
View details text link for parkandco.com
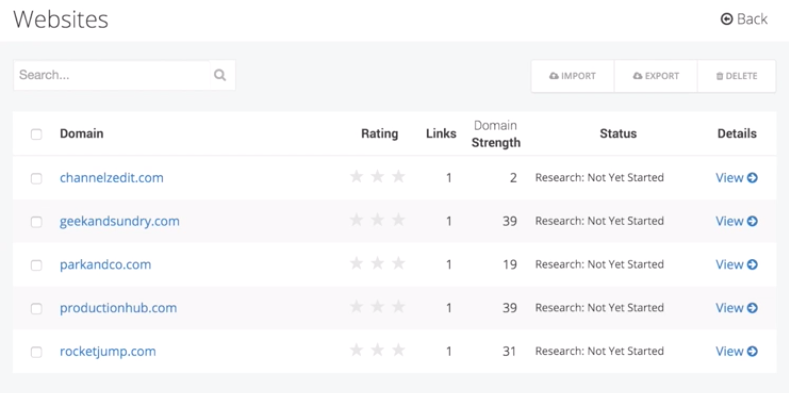point(729,264)
